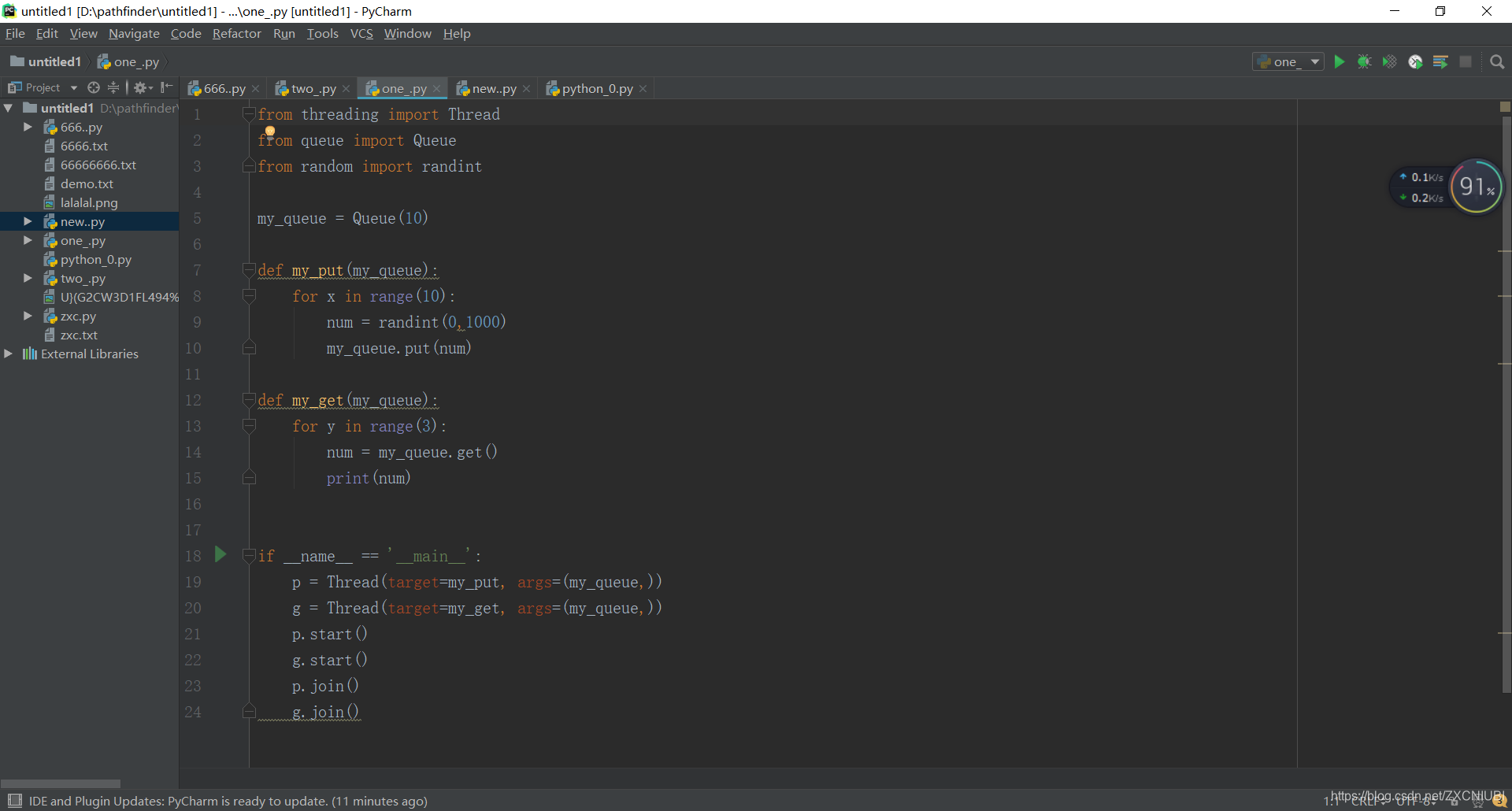Click the run gutter arrow on line 18
Image resolution: width=1512 pixels, height=811 pixels.
[220, 555]
